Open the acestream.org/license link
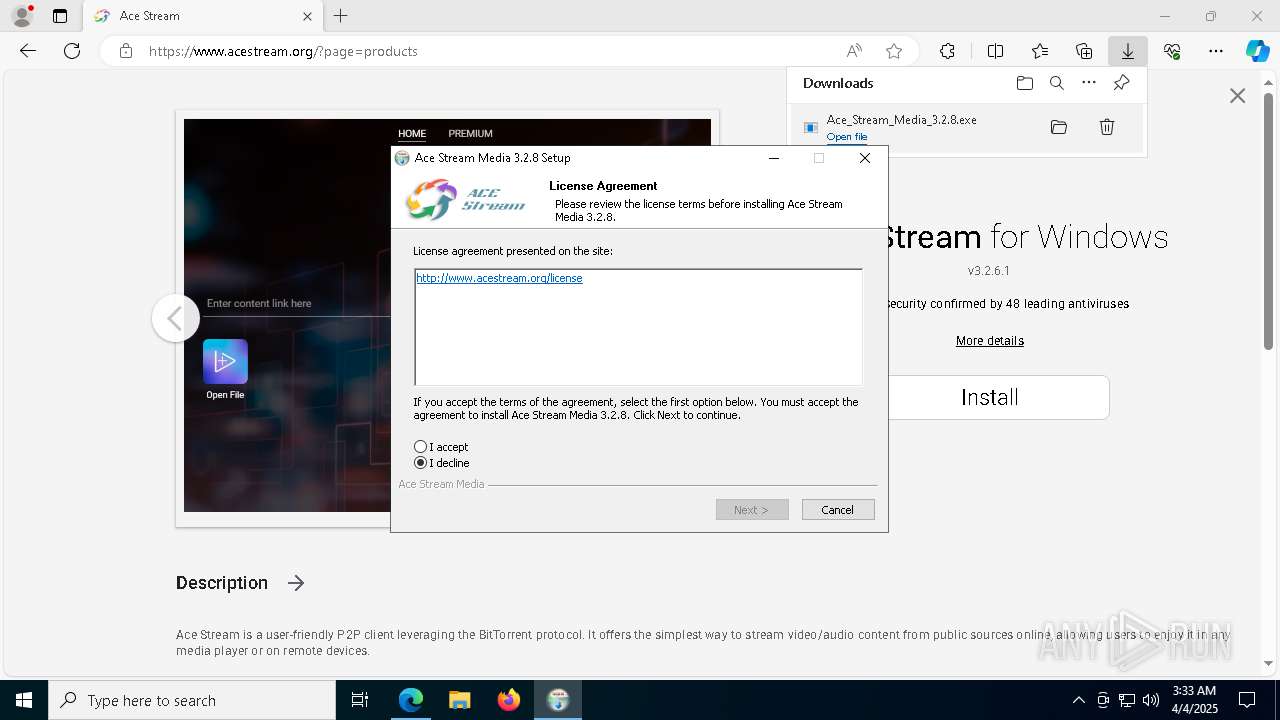This screenshot has width=1280, height=720. point(499,278)
